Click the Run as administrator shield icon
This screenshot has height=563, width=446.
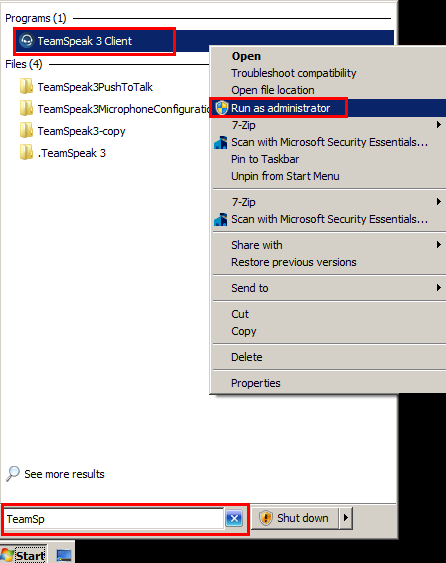point(222,108)
